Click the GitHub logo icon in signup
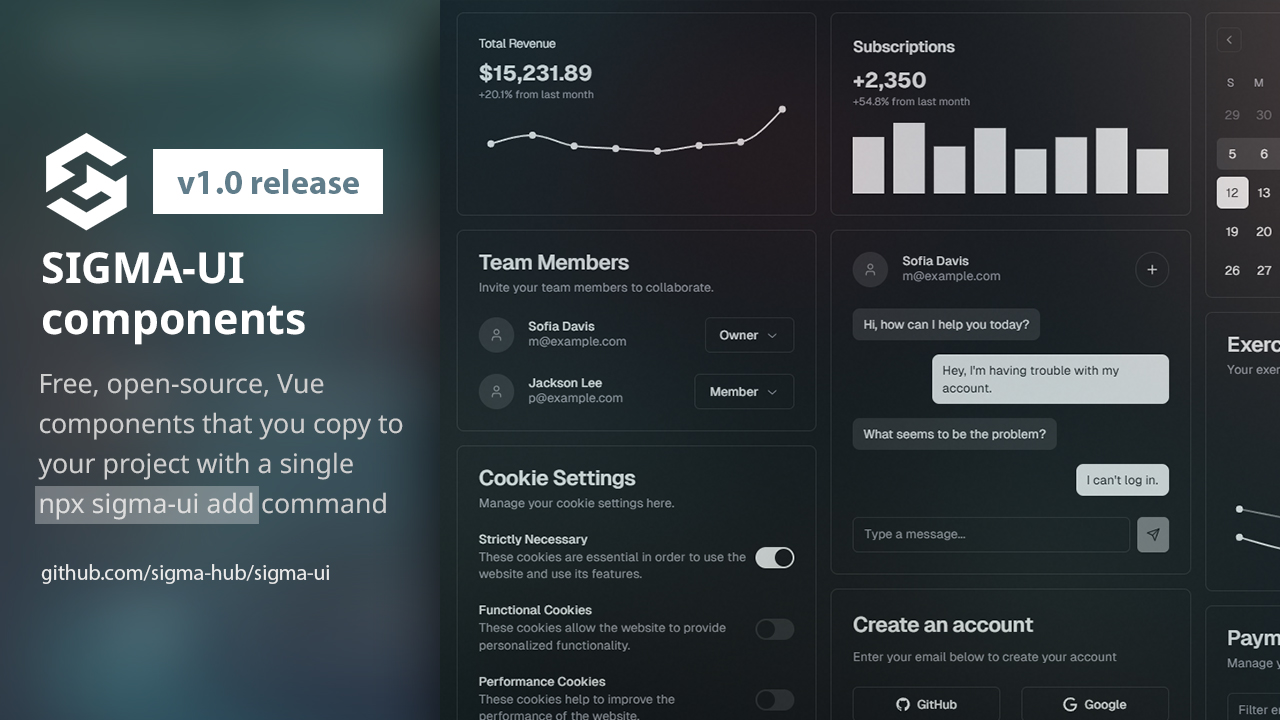This screenshot has height=720, width=1280. (904, 704)
